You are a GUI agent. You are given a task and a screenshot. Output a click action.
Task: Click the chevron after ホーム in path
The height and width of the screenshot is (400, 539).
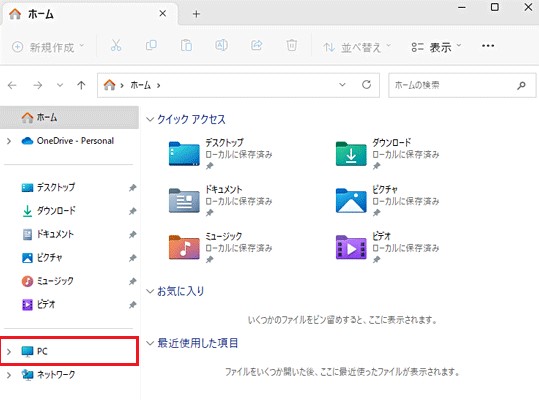(158, 85)
